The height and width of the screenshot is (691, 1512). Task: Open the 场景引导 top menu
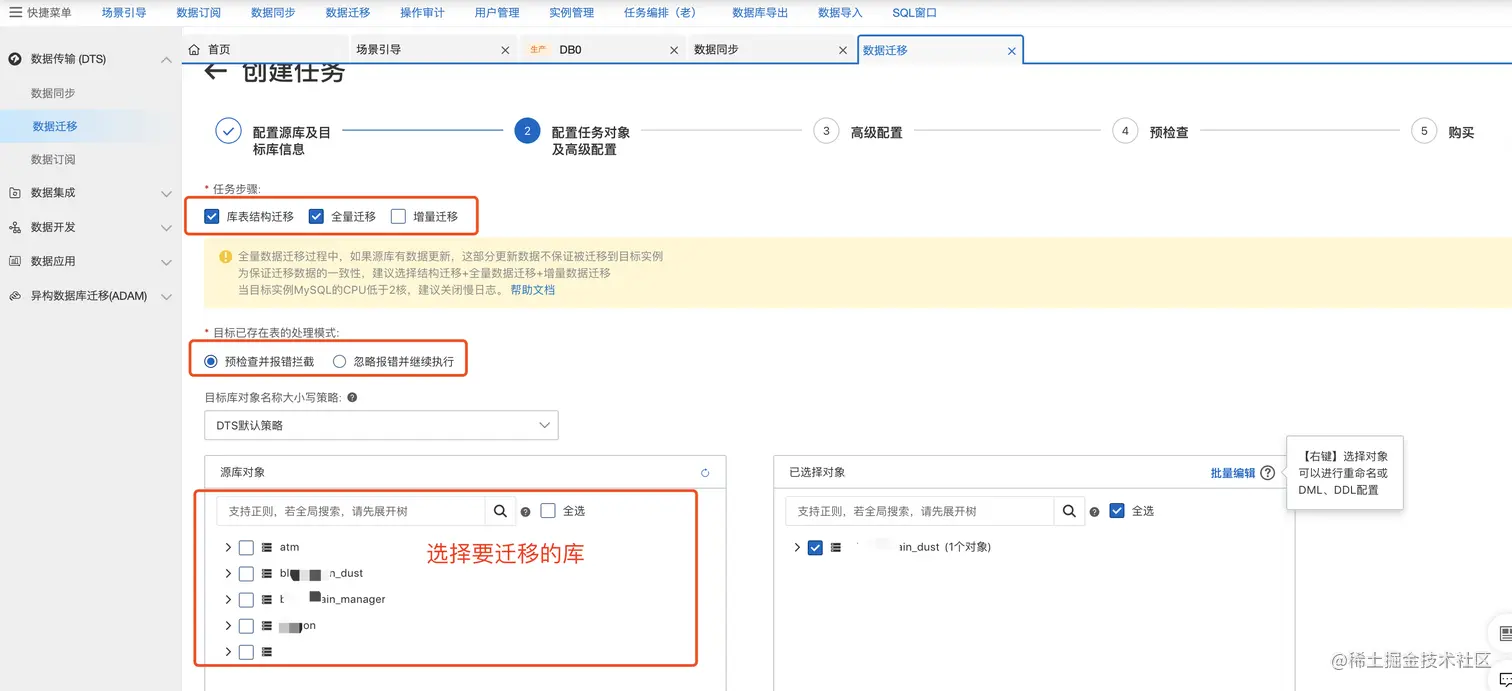pyautogui.click(x=124, y=13)
